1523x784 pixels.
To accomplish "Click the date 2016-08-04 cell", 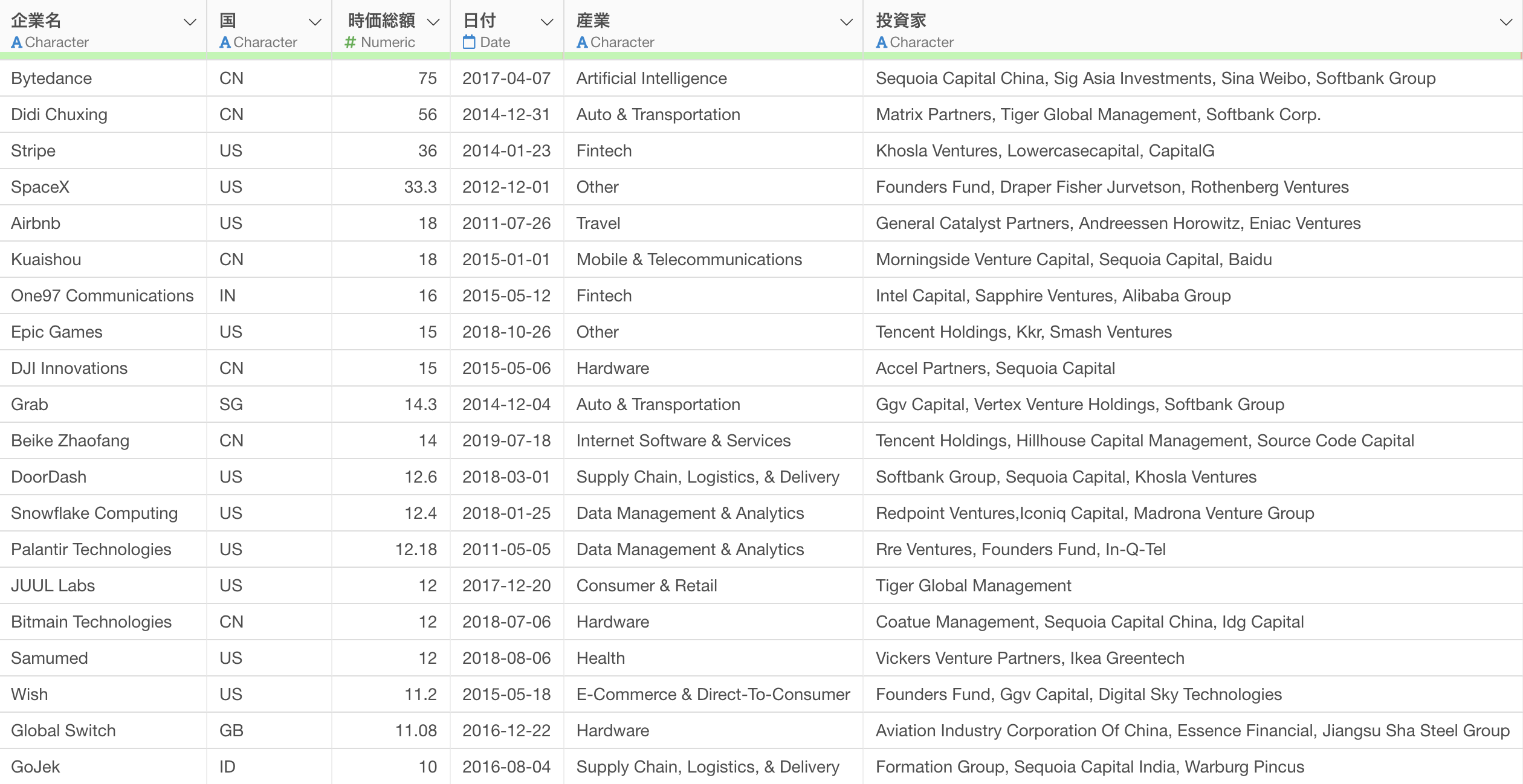I will 507,766.
